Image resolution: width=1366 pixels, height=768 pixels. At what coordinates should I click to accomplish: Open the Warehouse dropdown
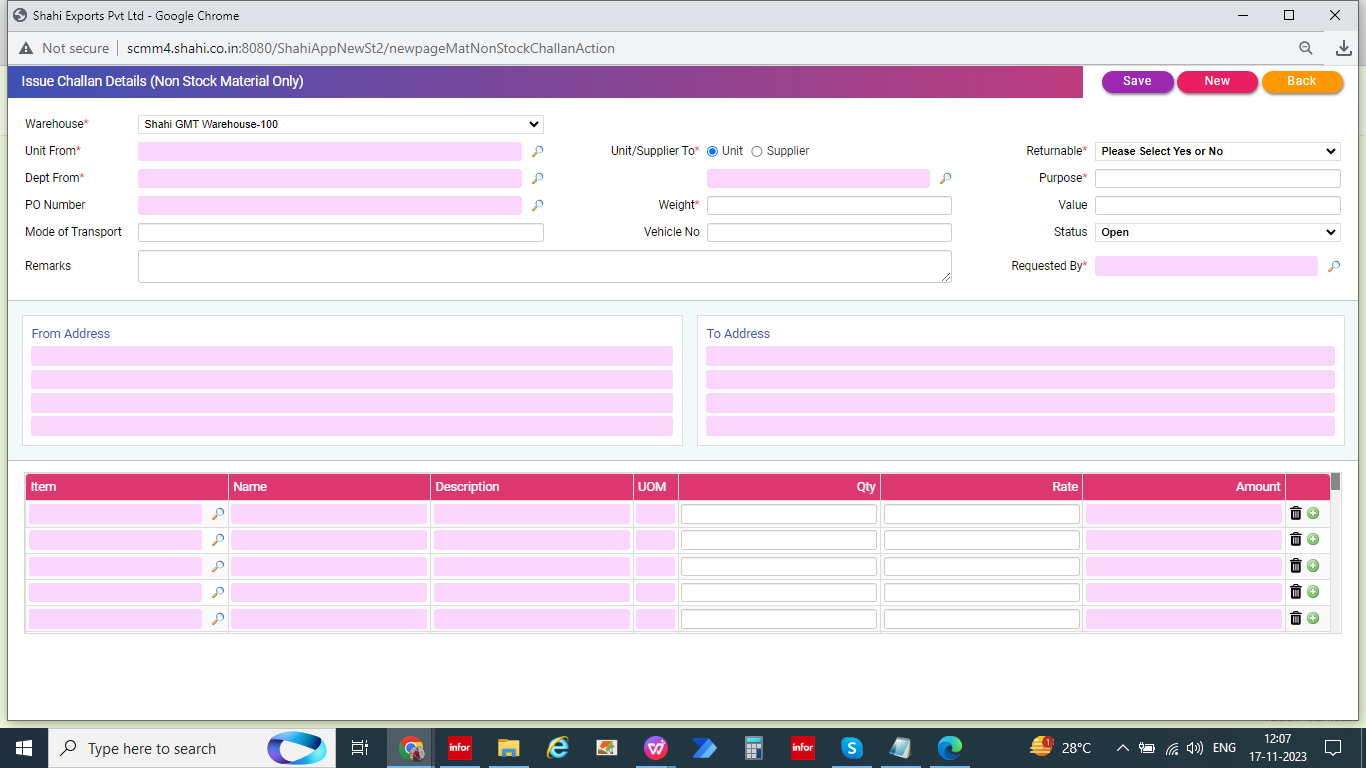[x=340, y=124]
